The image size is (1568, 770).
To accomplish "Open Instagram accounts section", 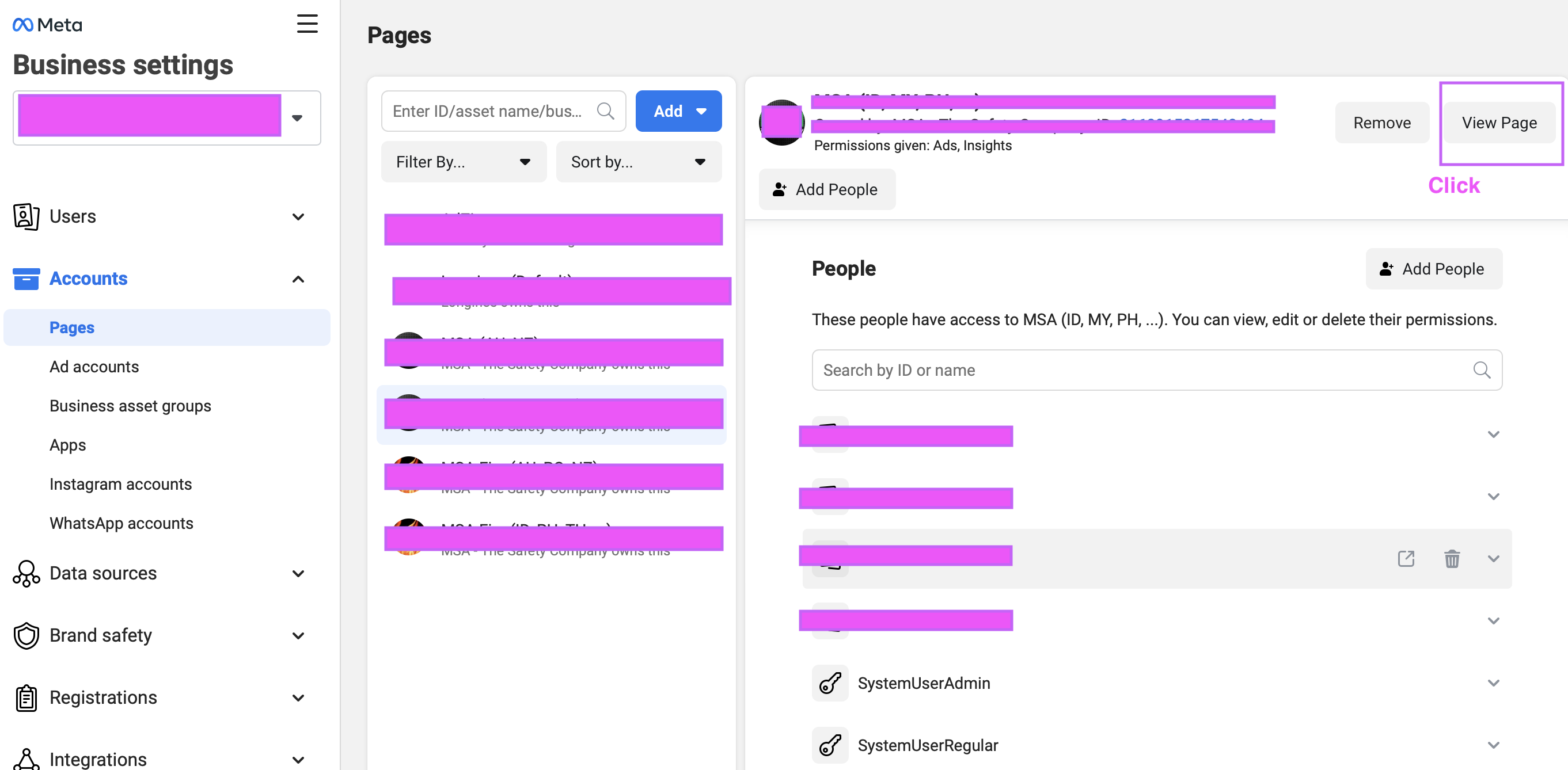I will [120, 484].
